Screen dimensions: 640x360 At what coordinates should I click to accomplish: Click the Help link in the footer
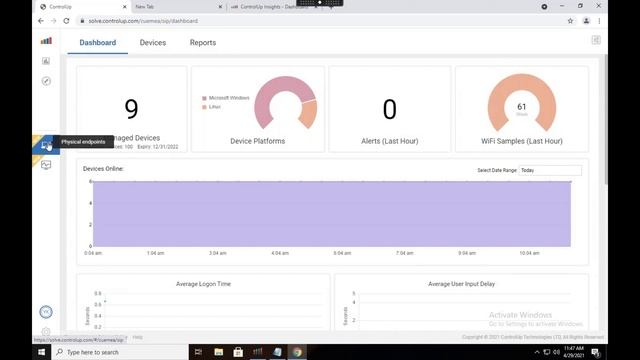pyautogui.click(x=138, y=337)
